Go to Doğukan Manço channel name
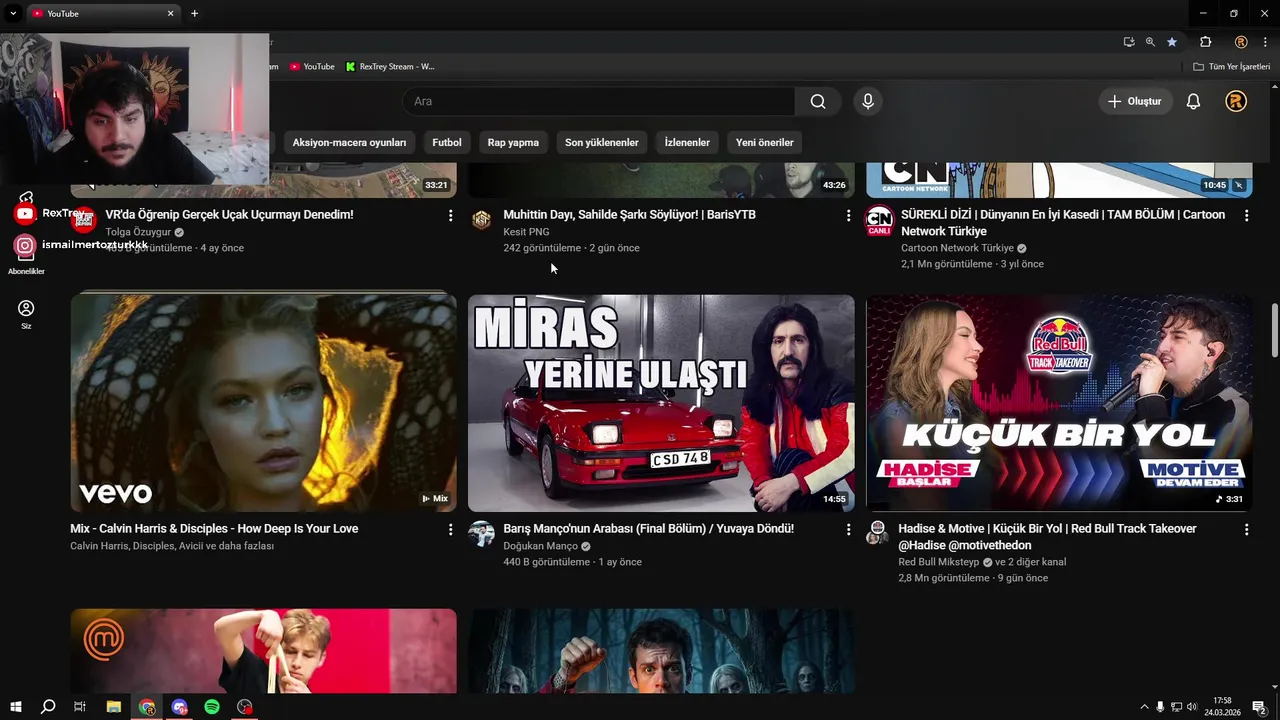1280x720 pixels. (540, 546)
